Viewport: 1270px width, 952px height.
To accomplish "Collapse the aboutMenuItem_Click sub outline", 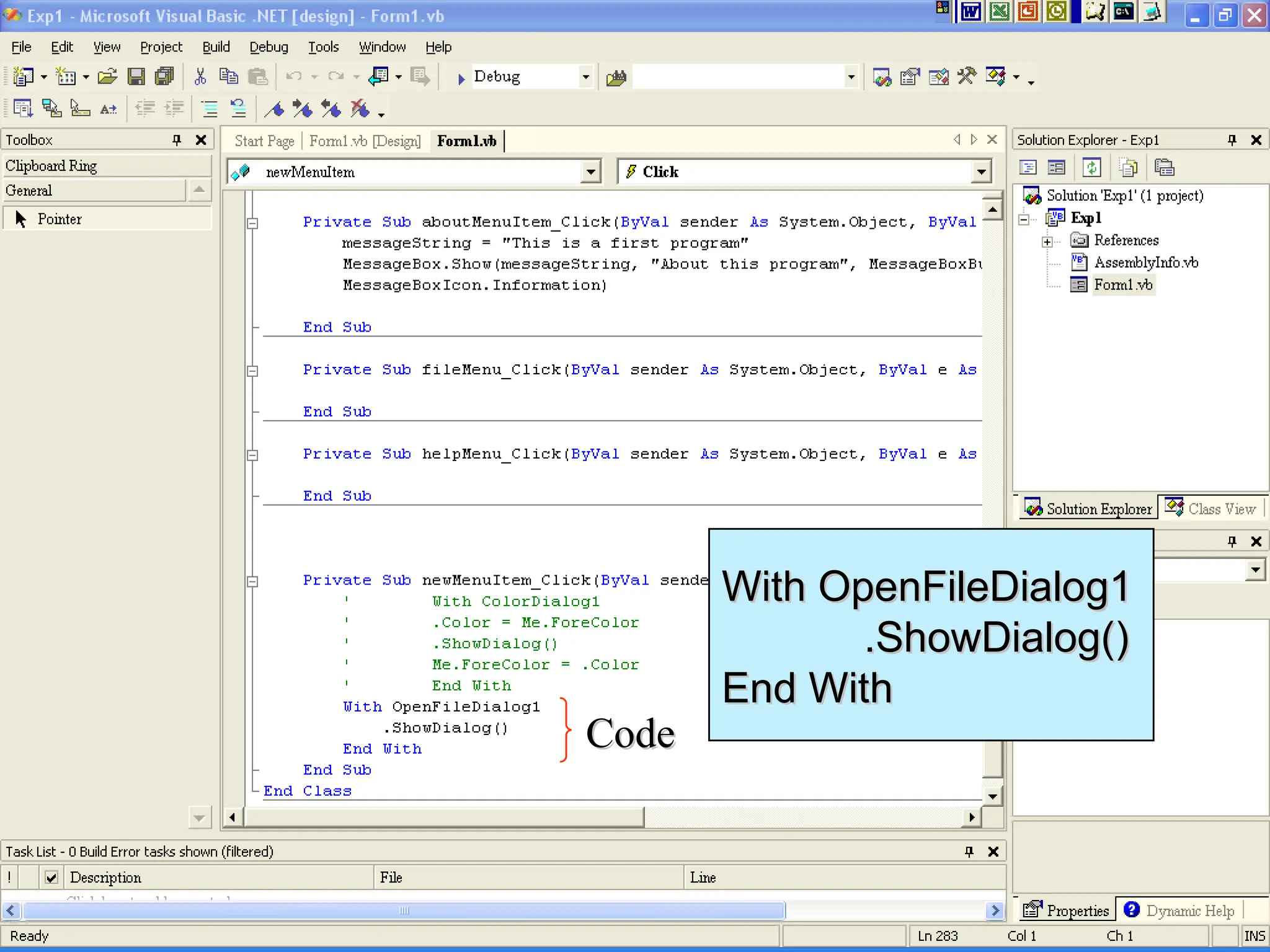I will [252, 223].
